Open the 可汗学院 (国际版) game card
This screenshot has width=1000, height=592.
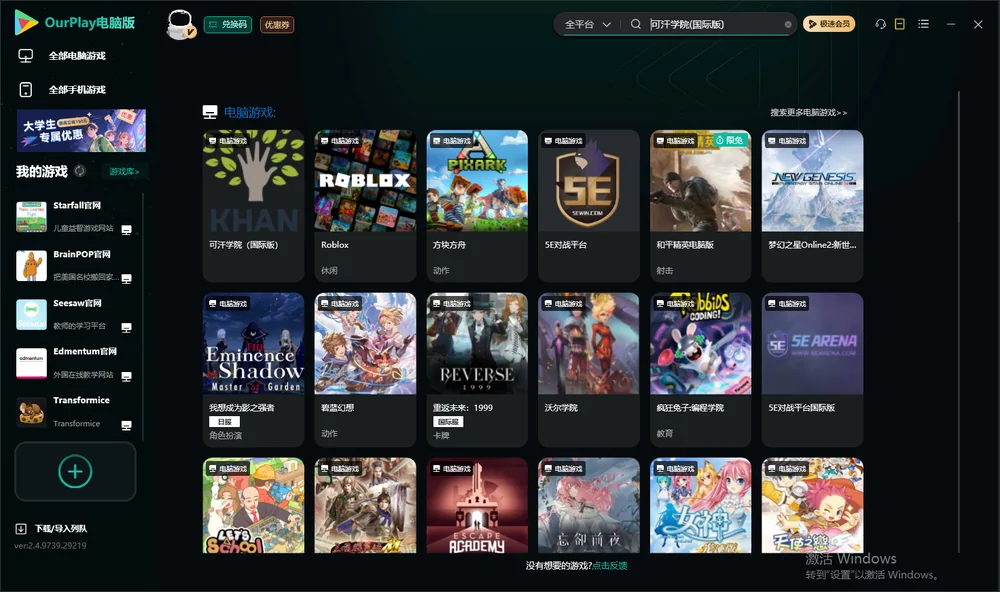(253, 205)
